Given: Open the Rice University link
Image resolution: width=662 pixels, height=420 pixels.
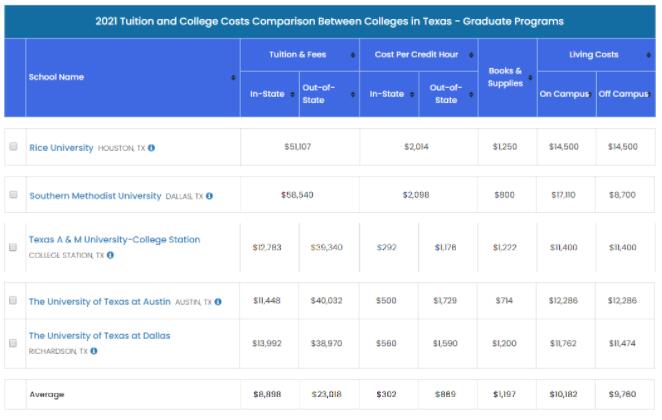Looking at the screenshot, I should point(60,148).
